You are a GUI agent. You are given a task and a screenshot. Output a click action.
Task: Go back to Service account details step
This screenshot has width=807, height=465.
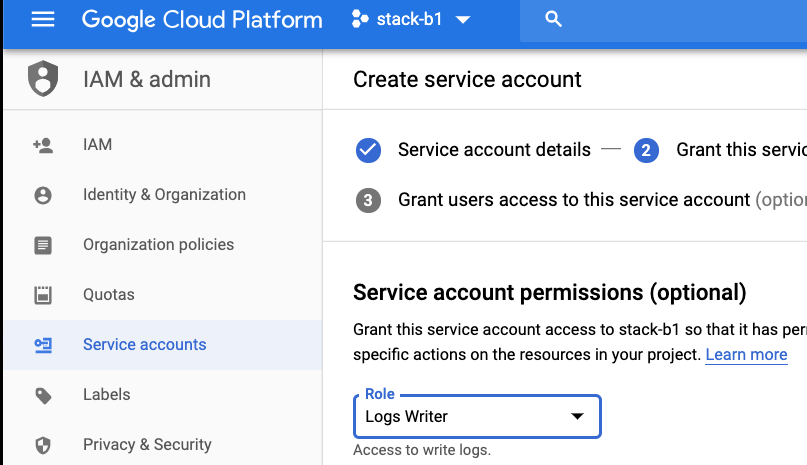pyautogui.click(x=494, y=150)
